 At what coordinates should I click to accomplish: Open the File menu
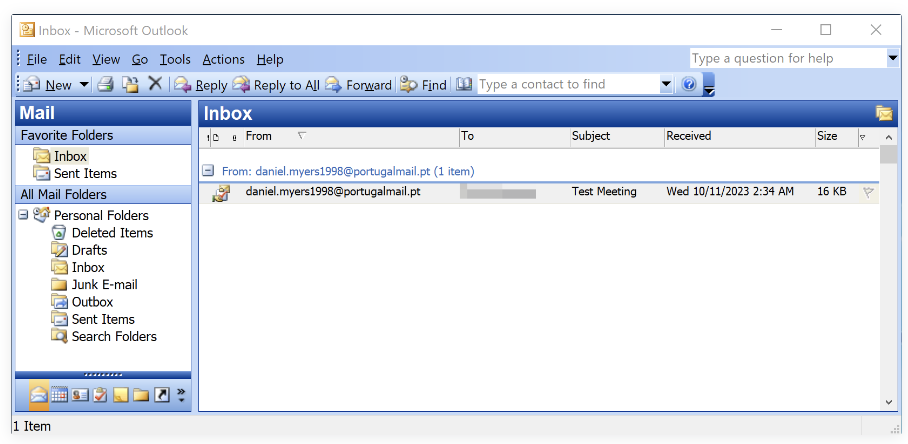pos(36,60)
